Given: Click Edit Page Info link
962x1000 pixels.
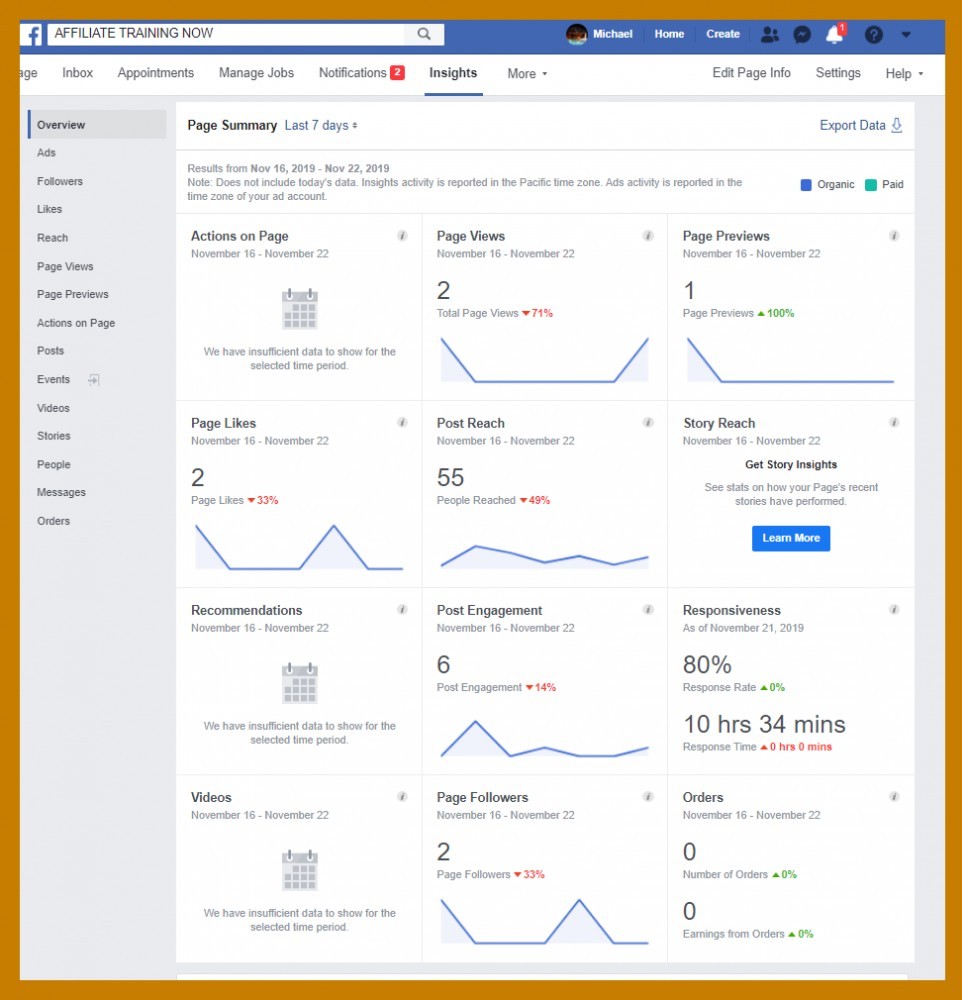Looking at the screenshot, I should point(751,73).
